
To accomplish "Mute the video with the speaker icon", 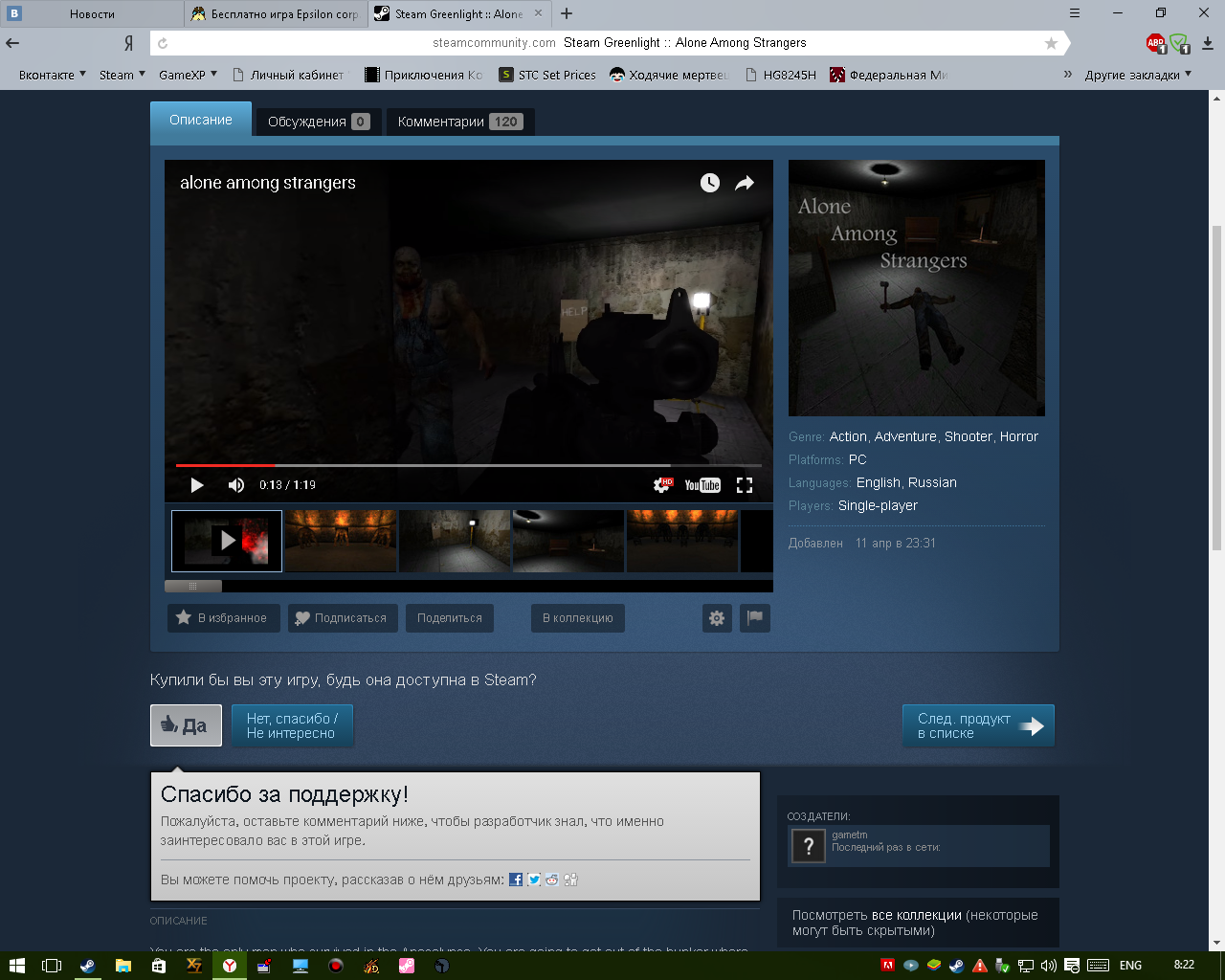I will (236, 485).
